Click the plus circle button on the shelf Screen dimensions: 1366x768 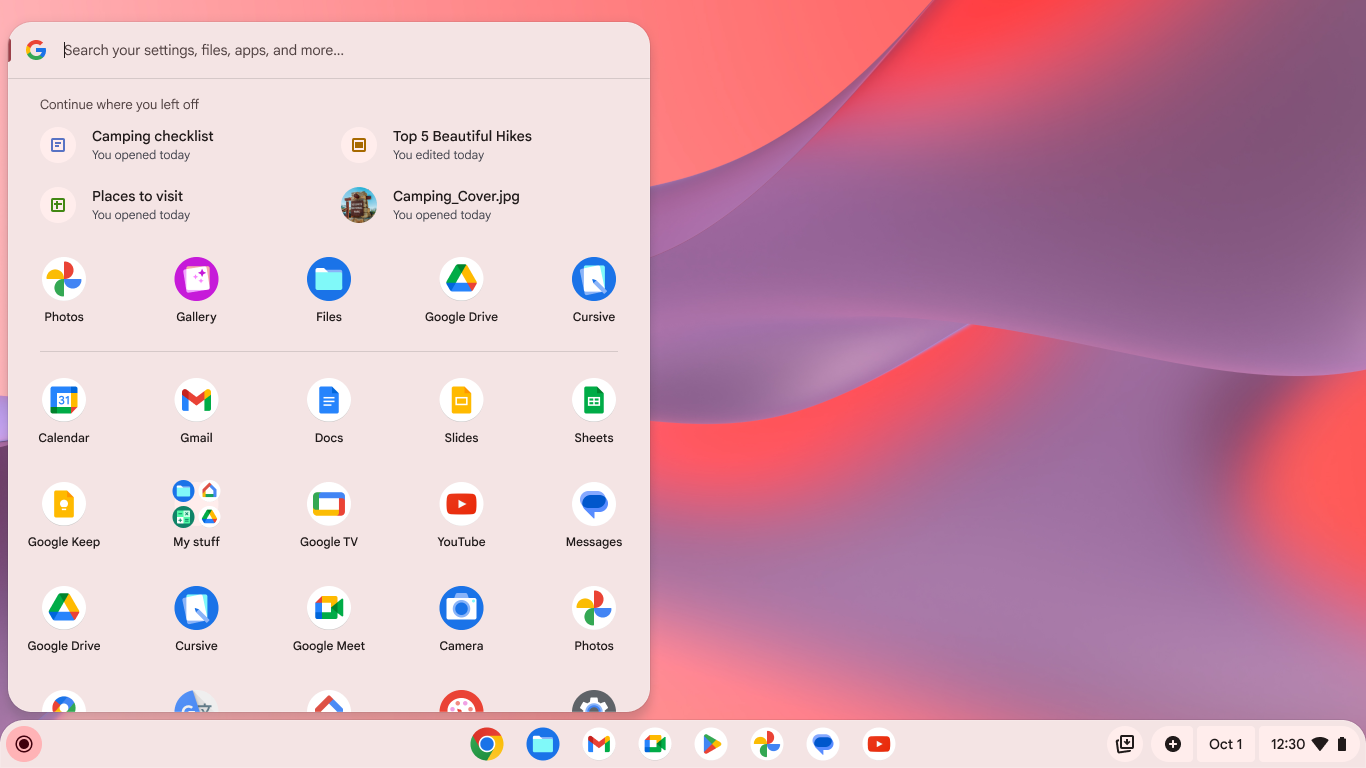[x=1173, y=744]
